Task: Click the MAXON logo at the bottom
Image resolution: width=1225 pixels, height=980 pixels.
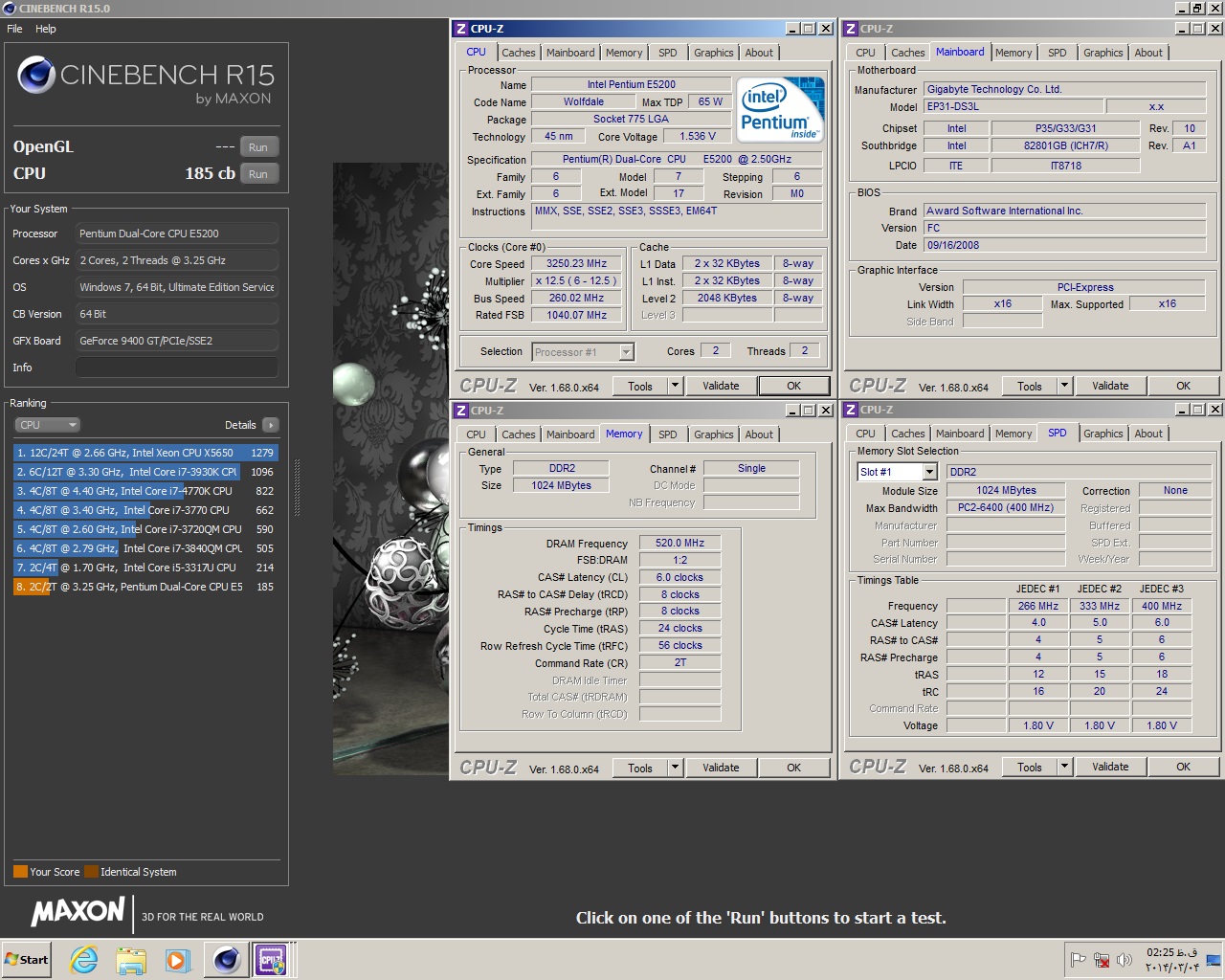Action: (78, 912)
